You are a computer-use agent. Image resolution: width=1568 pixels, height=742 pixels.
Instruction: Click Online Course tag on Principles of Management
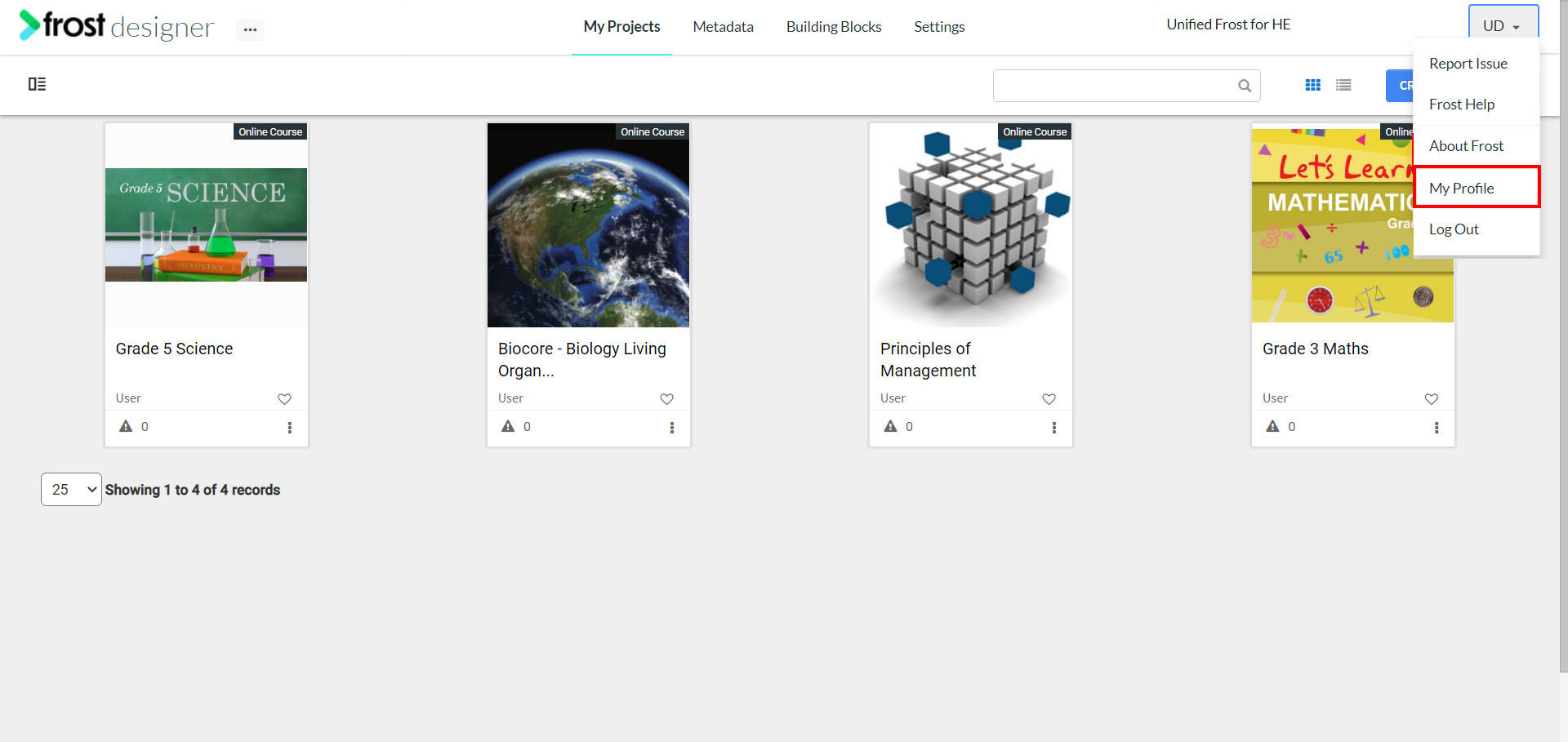1035,131
